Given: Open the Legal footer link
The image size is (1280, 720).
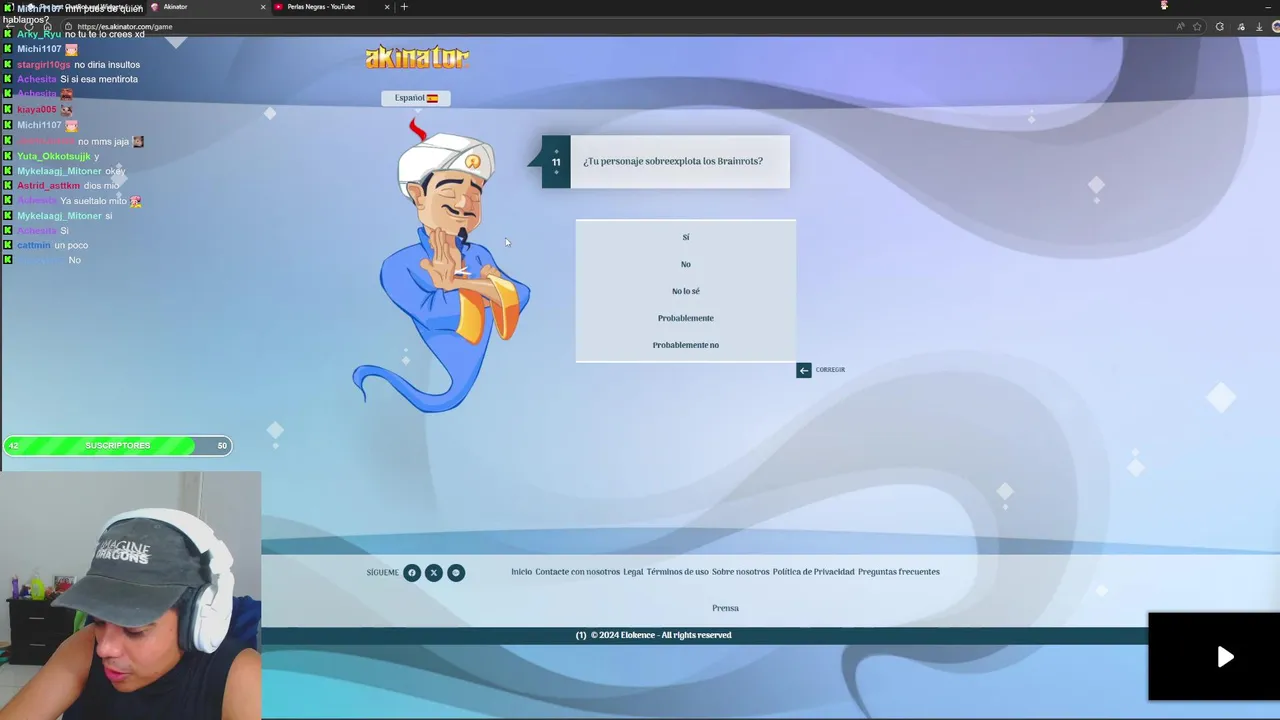Looking at the screenshot, I should 633,572.
